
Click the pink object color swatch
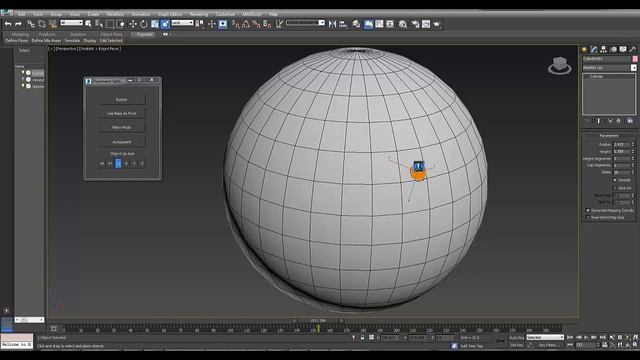635,59
